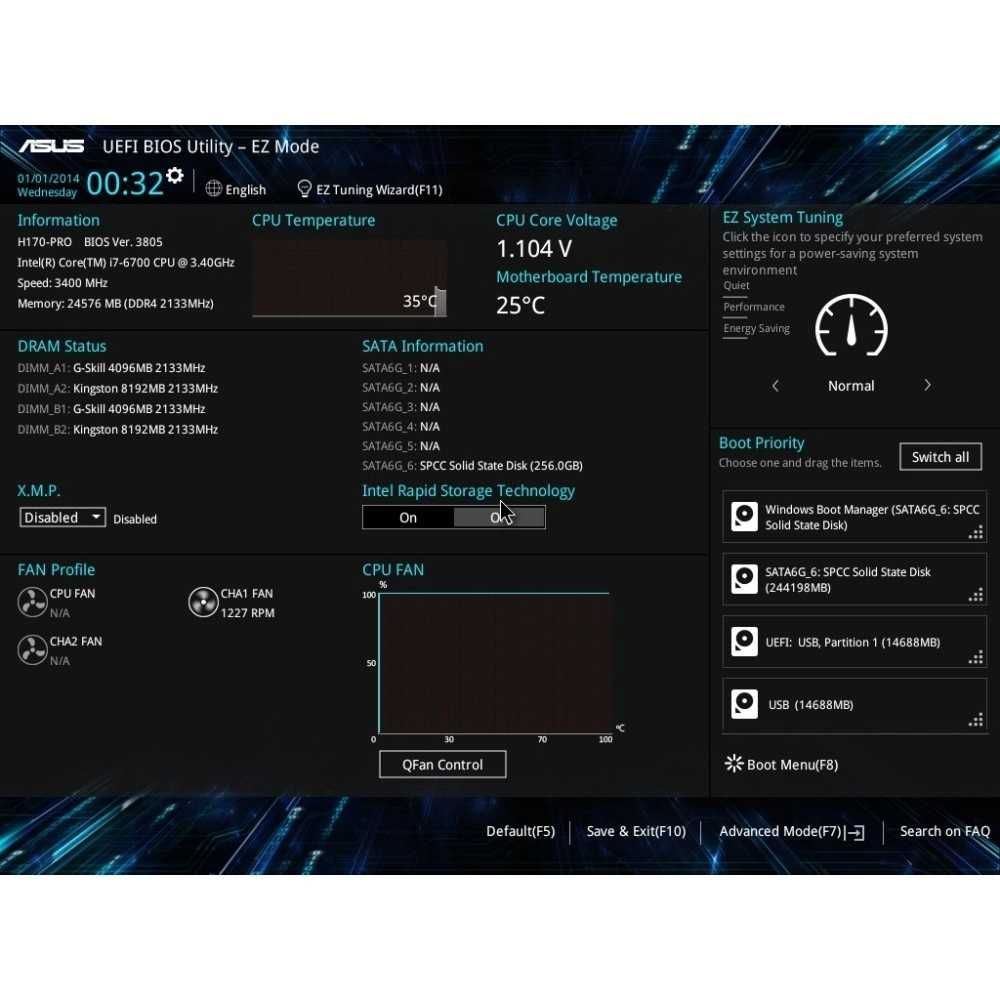This screenshot has width=1000, height=1000.
Task: Open date and time settings gear icon
Action: 175,175
